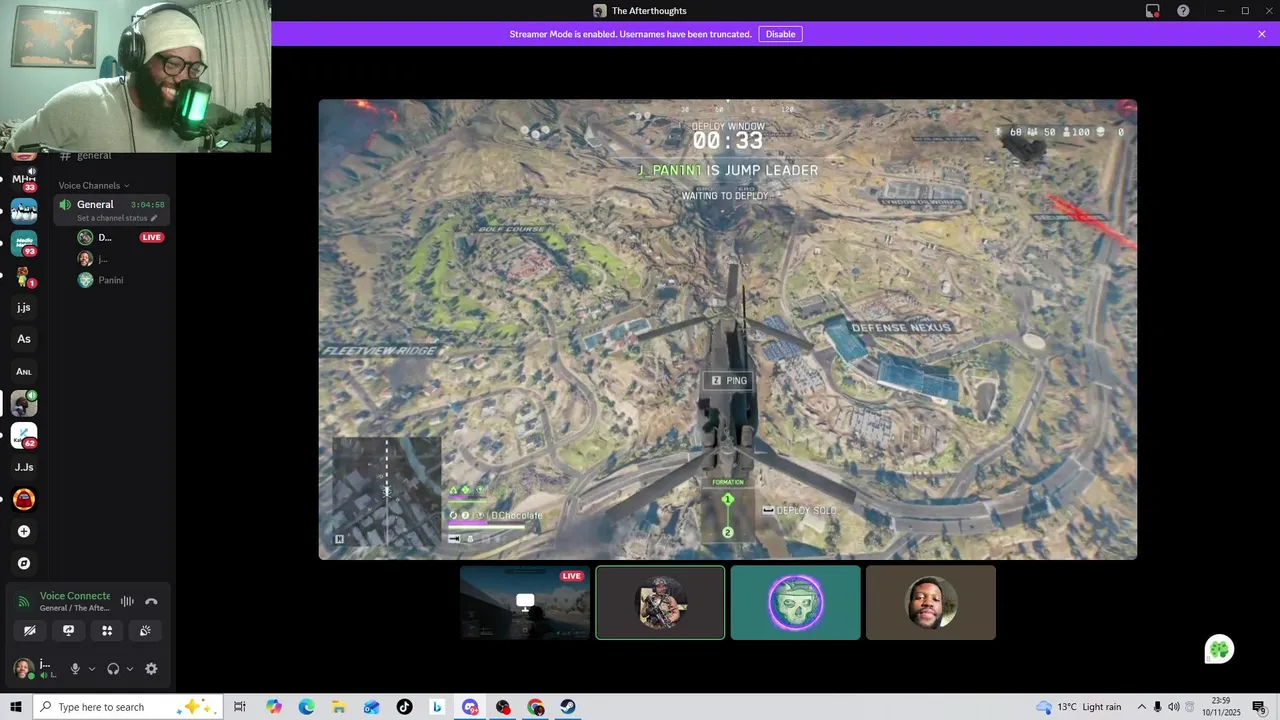Open the red Among Us server icon

24,499
